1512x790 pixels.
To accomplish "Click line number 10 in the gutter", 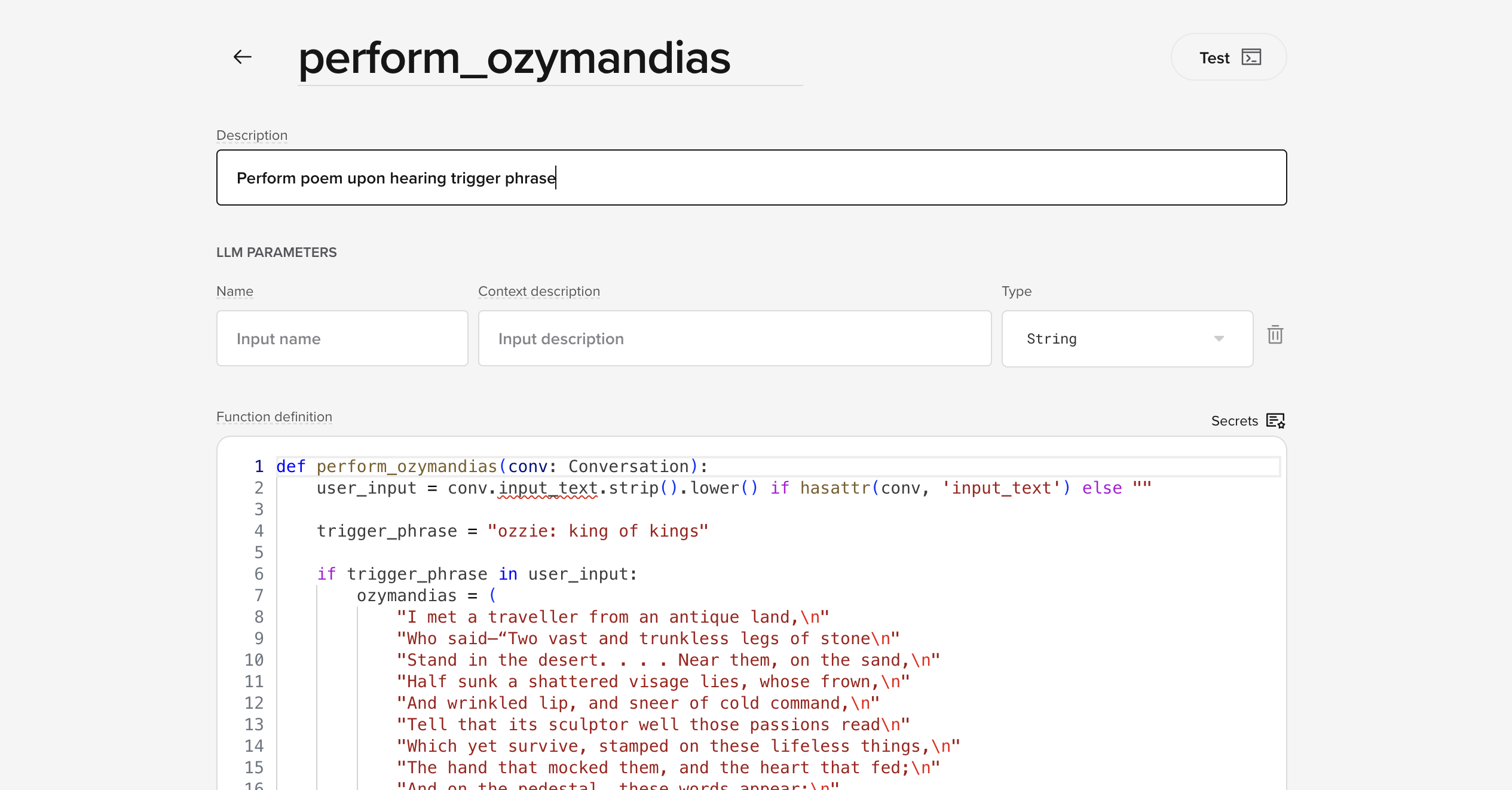I will [x=254, y=660].
